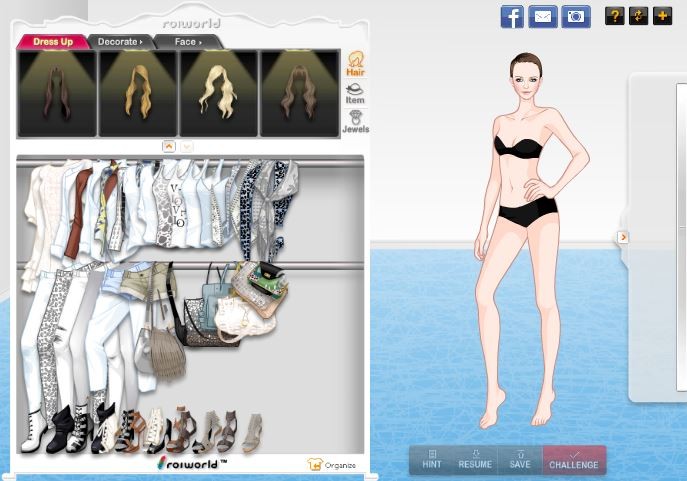The image size is (687, 481).
Task: Share the outfit on Facebook
Action: [512, 16]
